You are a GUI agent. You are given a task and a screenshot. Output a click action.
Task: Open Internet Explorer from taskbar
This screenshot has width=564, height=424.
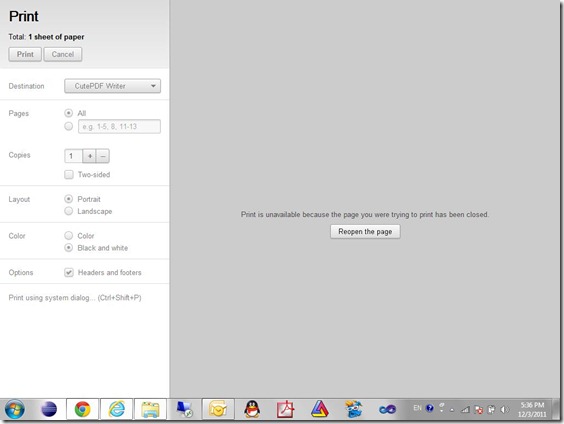(116, 409)
